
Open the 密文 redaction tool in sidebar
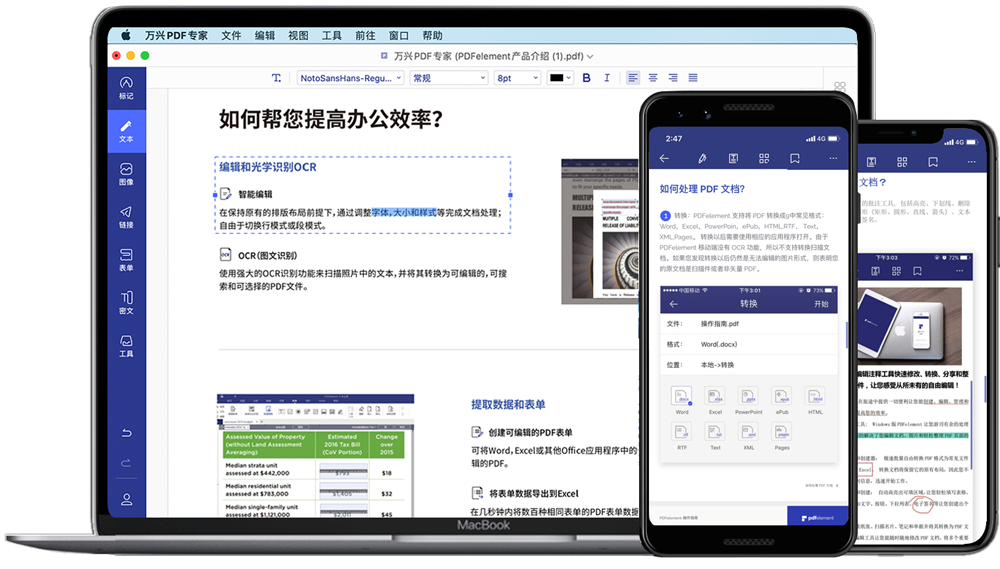126,302
